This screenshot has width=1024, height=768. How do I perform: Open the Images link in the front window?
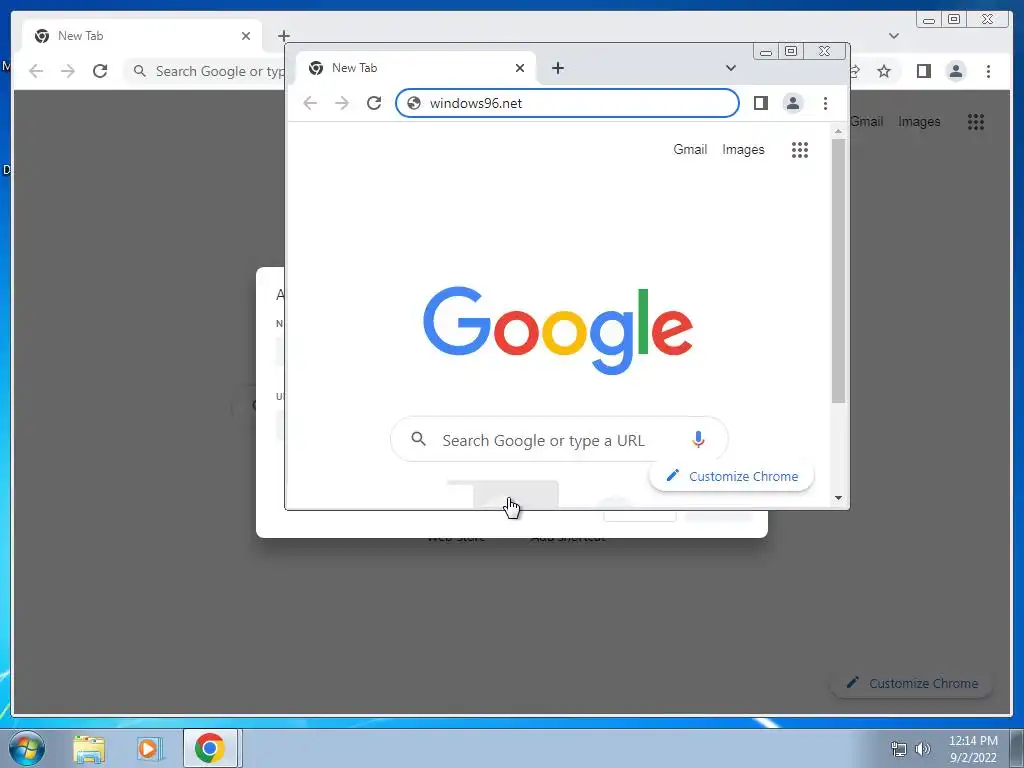(x=743, y=150)
